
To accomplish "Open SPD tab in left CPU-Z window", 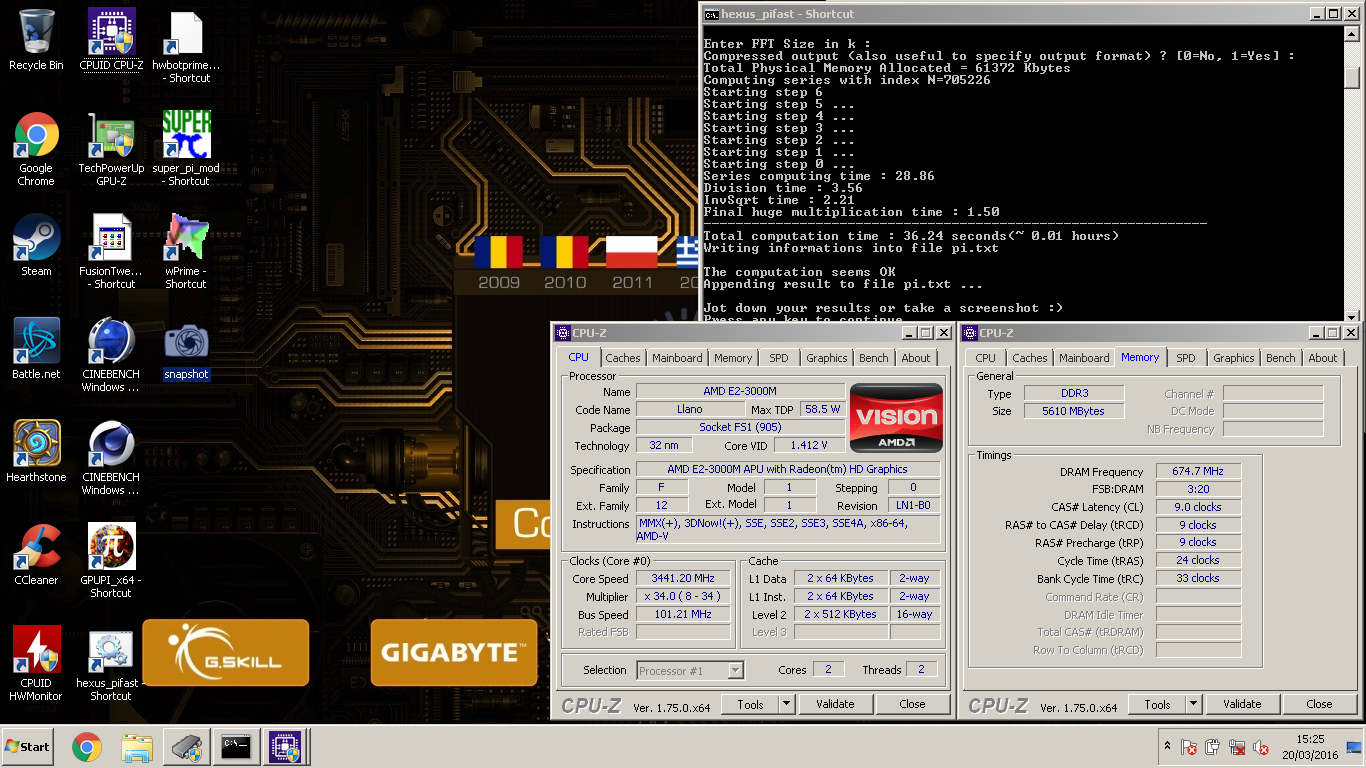I will (x=779, y=358).
